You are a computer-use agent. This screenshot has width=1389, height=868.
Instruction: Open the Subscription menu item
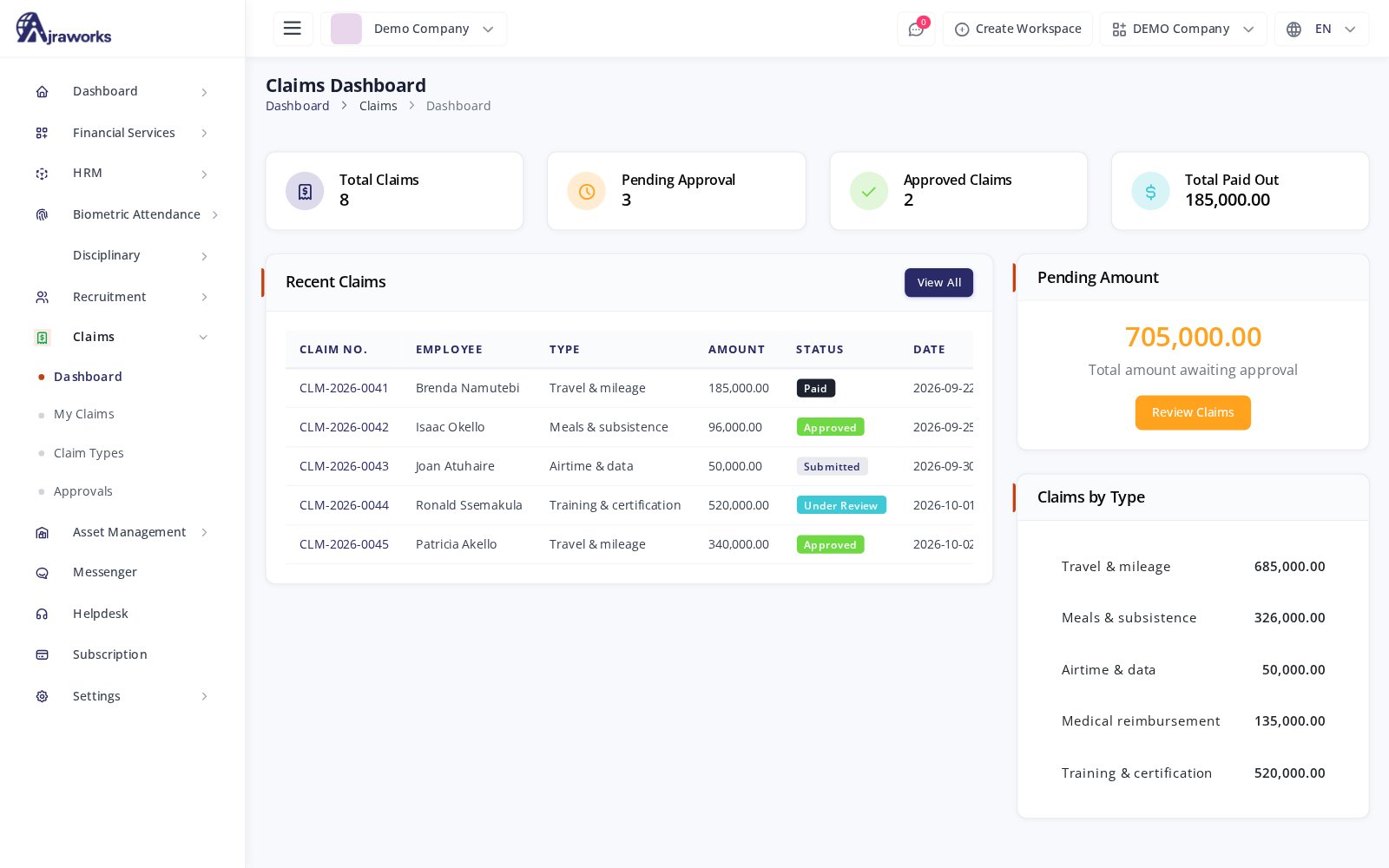click(x=110, y=654)
